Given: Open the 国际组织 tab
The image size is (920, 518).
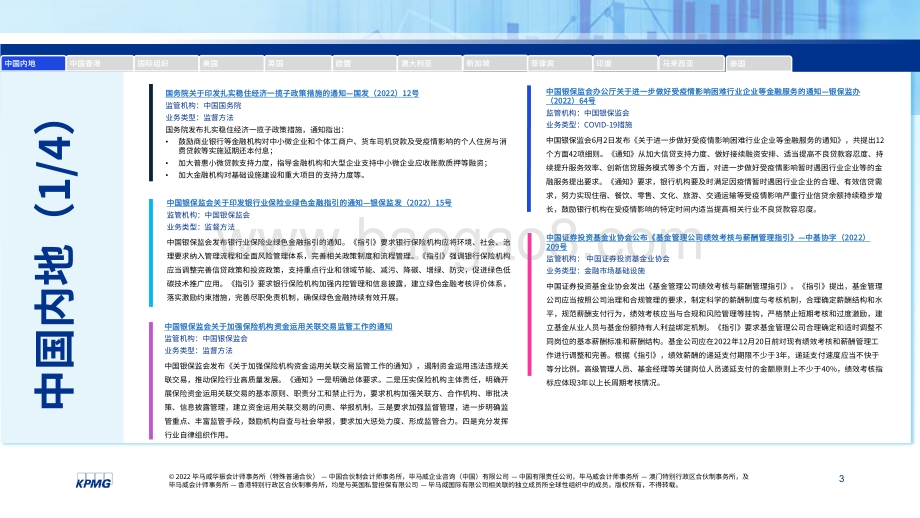Looking at the screenshot, I should pos(166,63).
